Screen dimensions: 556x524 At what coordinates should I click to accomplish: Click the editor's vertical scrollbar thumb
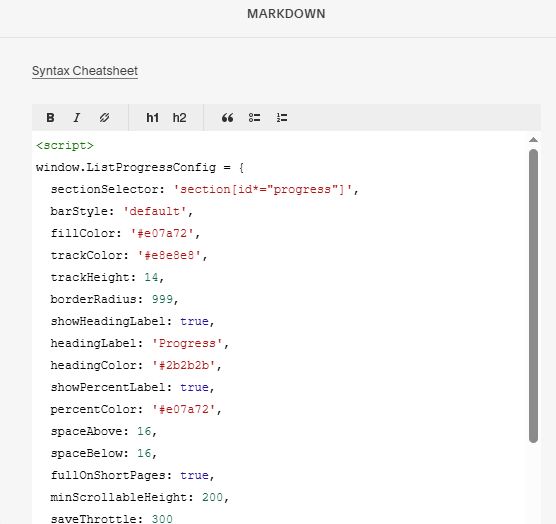[x=533, y=296]
